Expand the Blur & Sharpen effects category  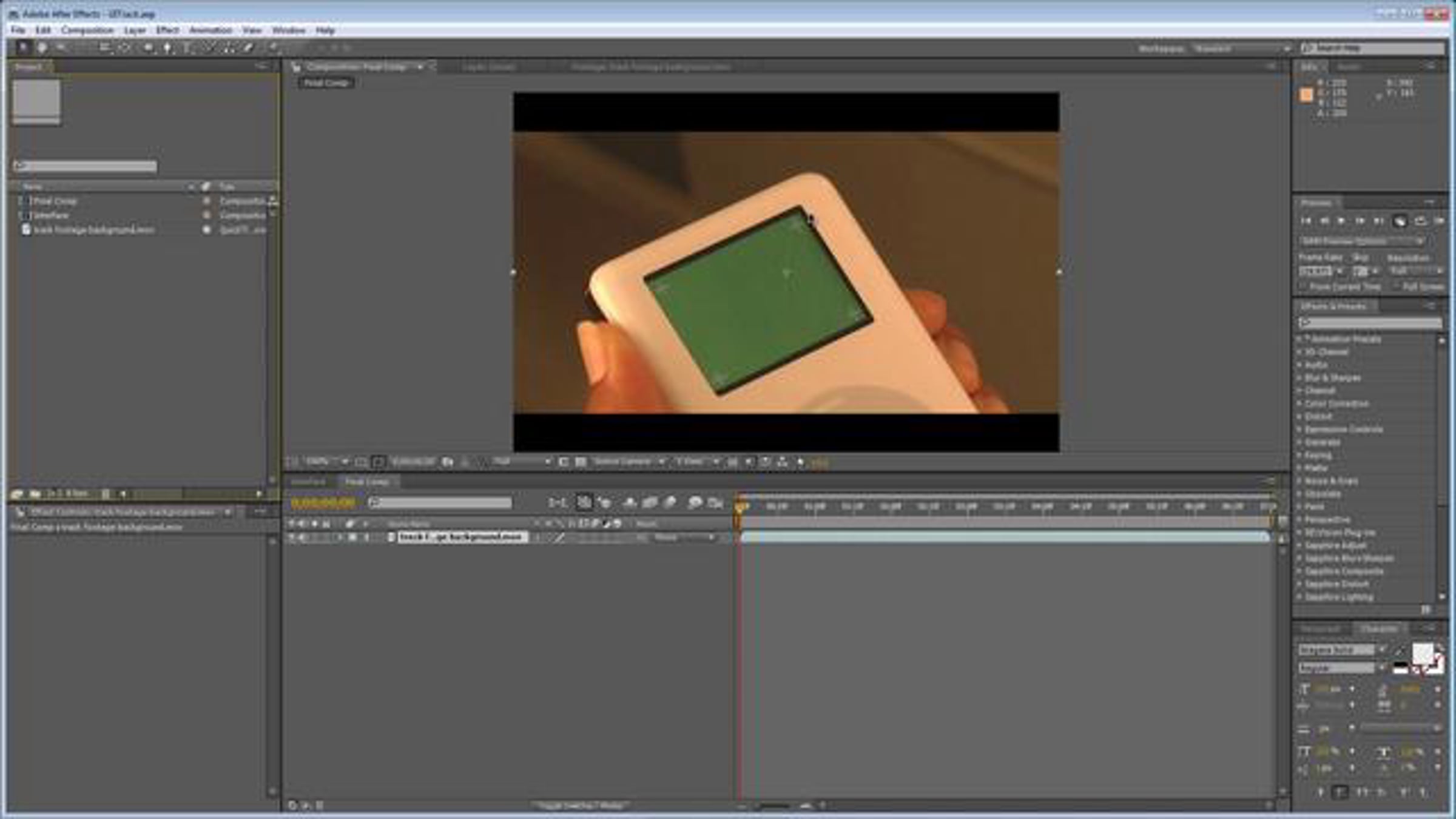pos(1300,378)
